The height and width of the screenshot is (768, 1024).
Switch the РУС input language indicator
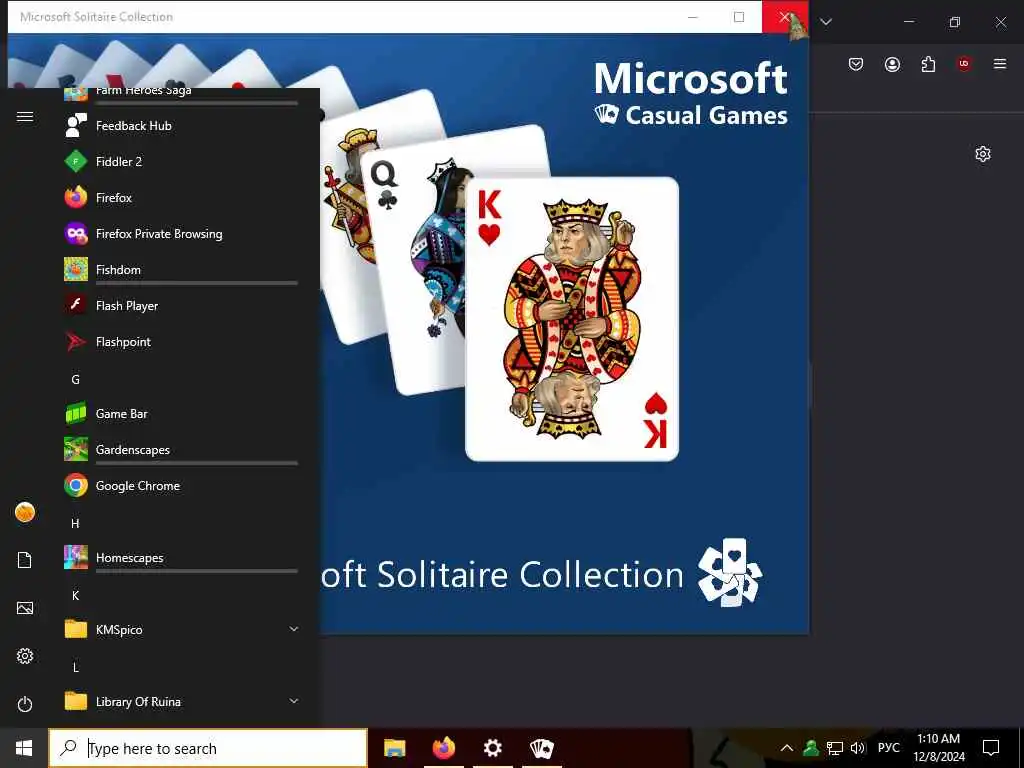888,748
